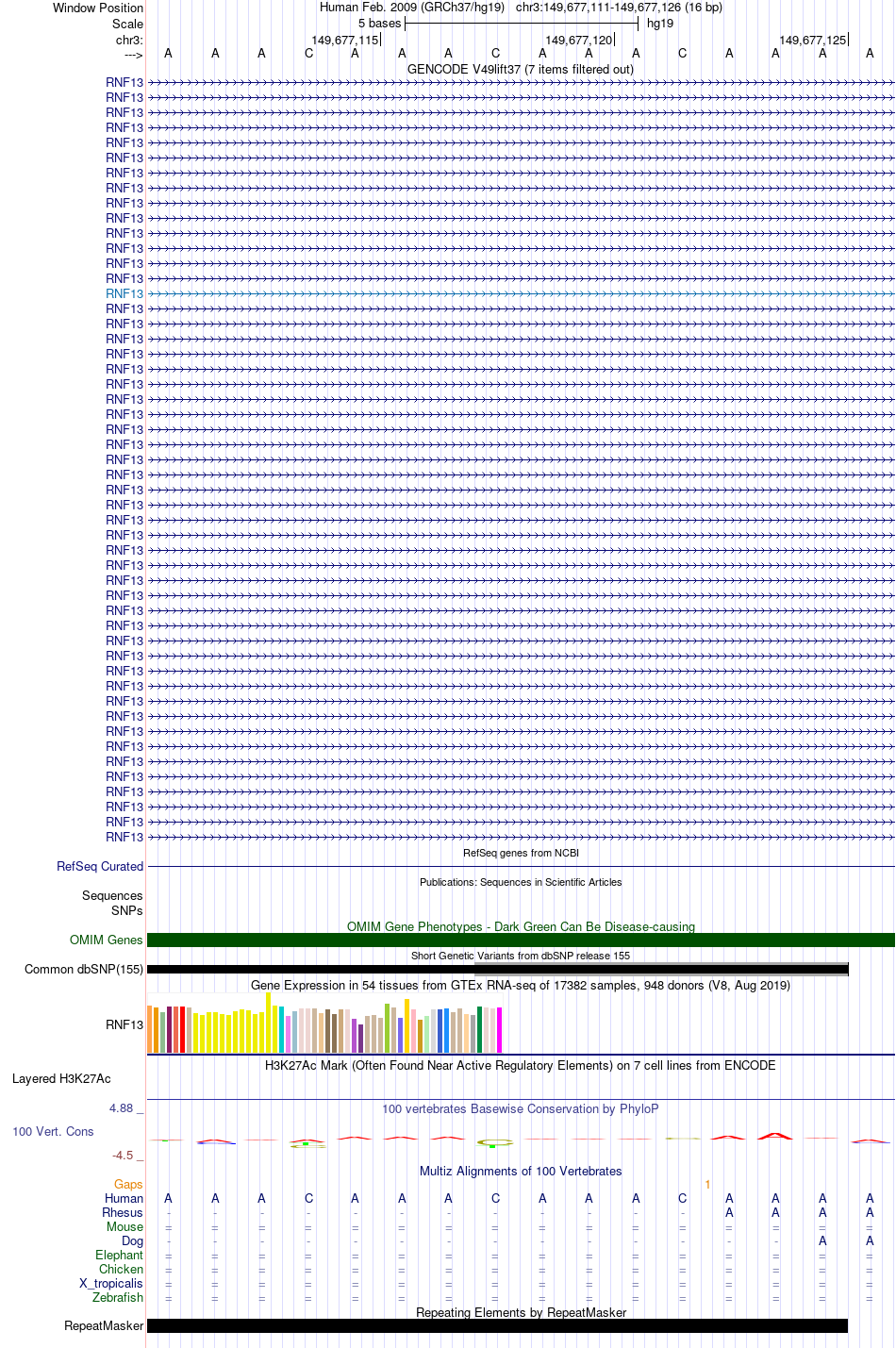The height and width of the screenshot is (1348, 896).
Task: Click the RepeatMasker track label
Action: click(x=104, y=1325)
